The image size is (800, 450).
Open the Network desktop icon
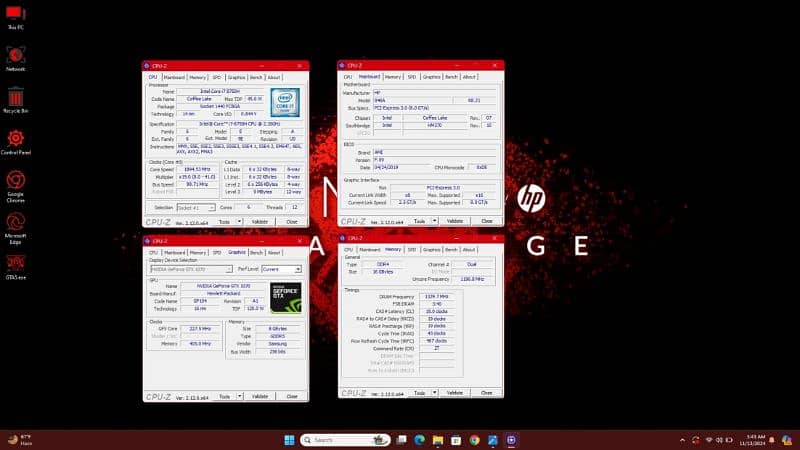15,56
